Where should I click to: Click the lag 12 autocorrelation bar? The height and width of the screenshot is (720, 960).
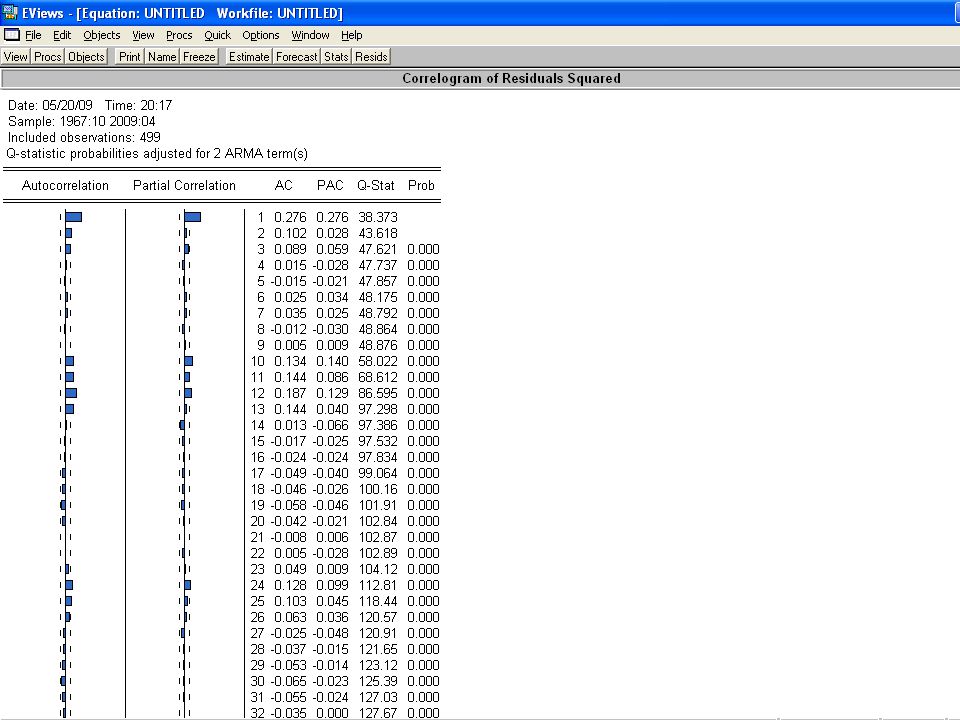pyautogui.click(x=71, y=393)
